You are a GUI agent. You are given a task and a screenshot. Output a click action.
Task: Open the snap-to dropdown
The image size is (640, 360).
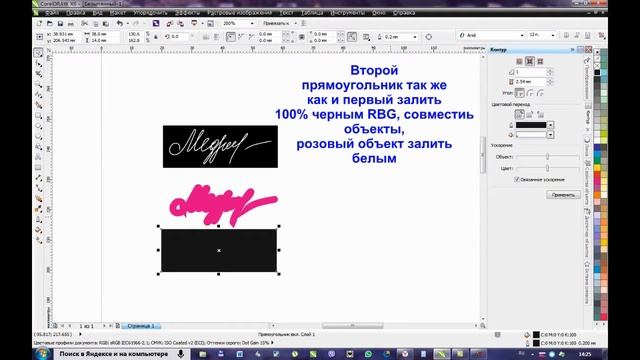[296, 24]
